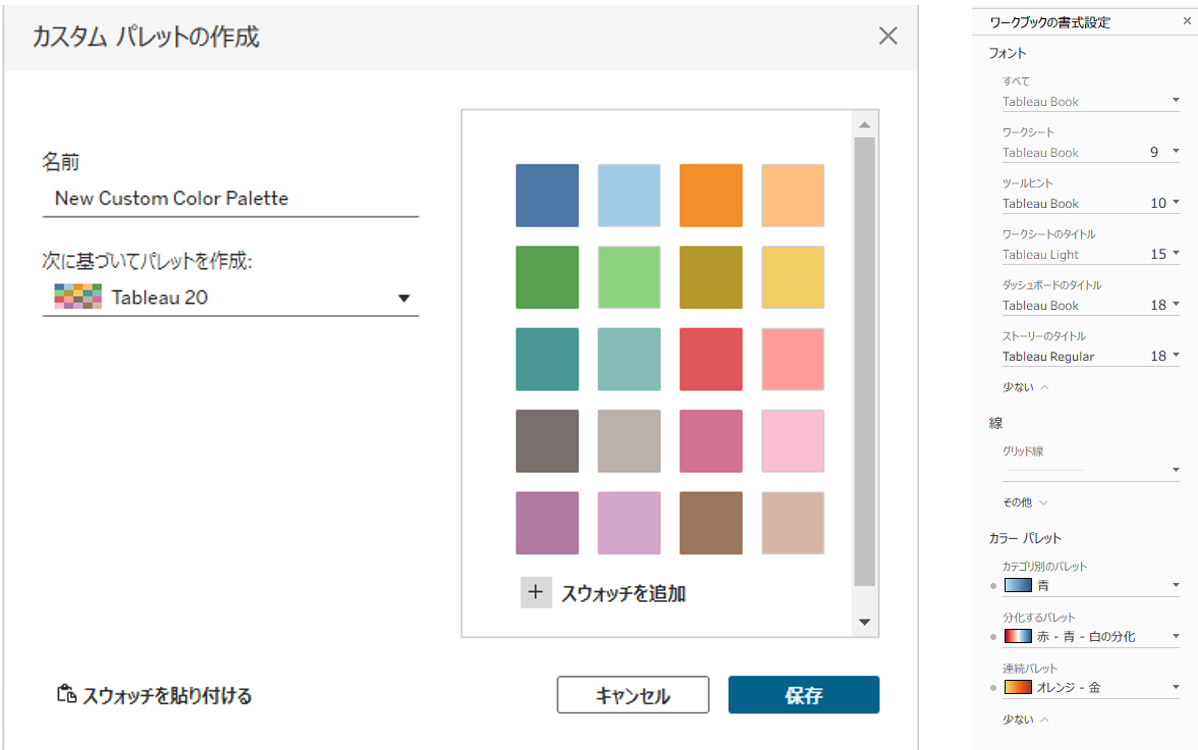1198x750 pixels.
Task: Open the Tableau 20 base palette dropdown
Action: coord(404,298)
